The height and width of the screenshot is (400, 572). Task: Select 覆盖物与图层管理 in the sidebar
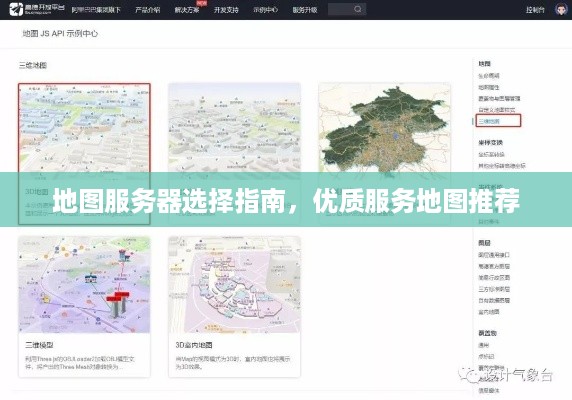click(x=499, y=98)
